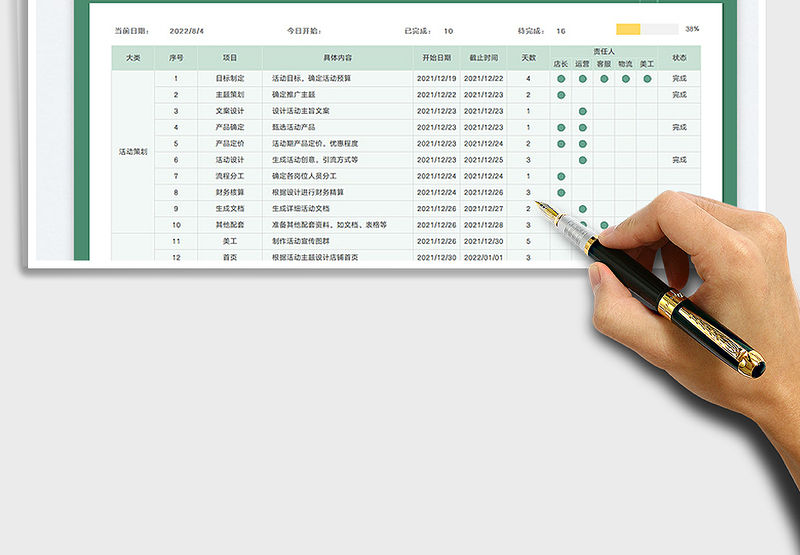Image resolution: width=800 pixels, height=555 pixels.
Task: Toggle 店长 marker for 产品确定 row
Action: coord(561,127)
